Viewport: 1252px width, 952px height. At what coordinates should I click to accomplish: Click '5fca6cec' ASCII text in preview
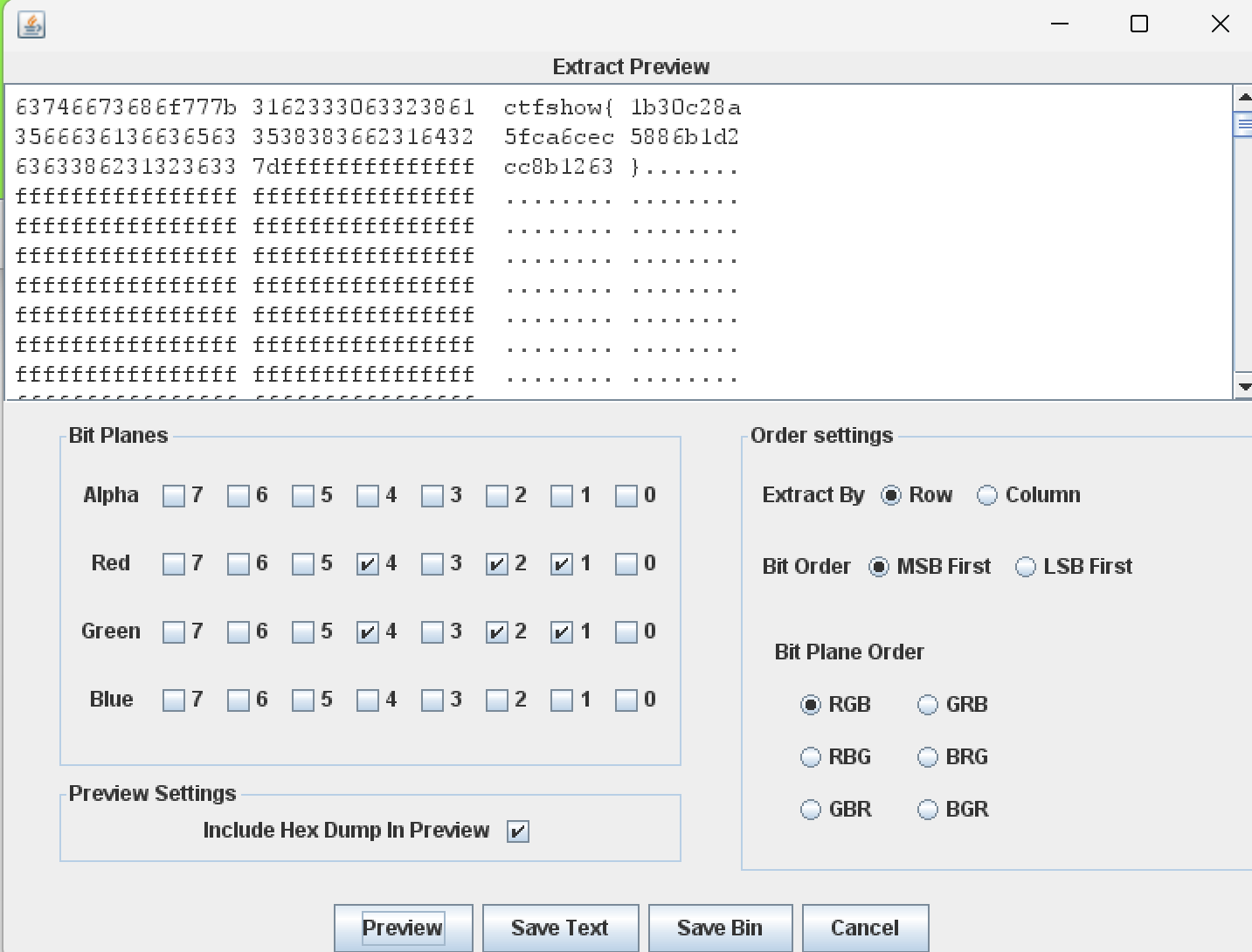(x=559, y=137)
